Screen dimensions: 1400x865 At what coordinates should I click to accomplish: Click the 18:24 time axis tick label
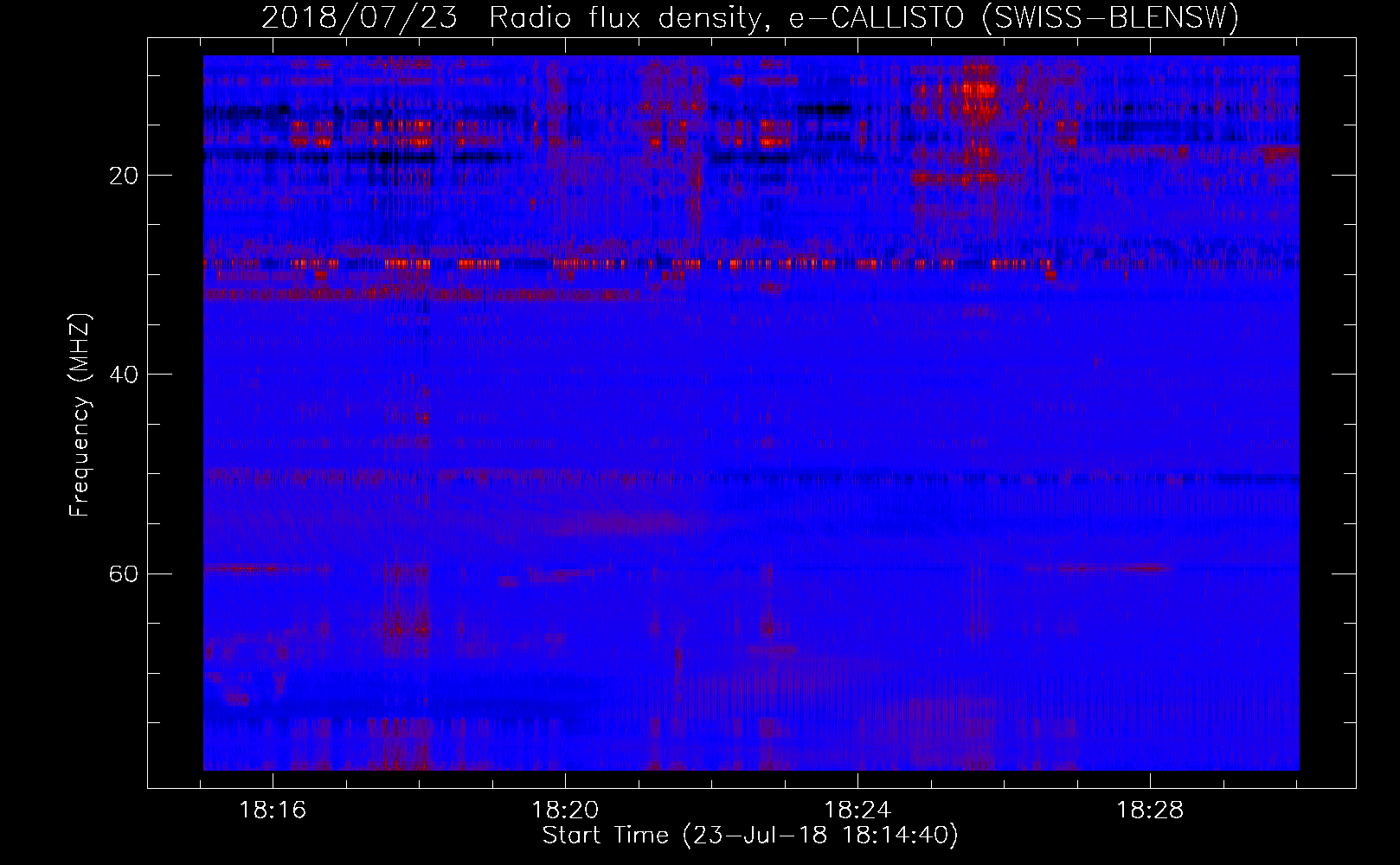(857, 811)
